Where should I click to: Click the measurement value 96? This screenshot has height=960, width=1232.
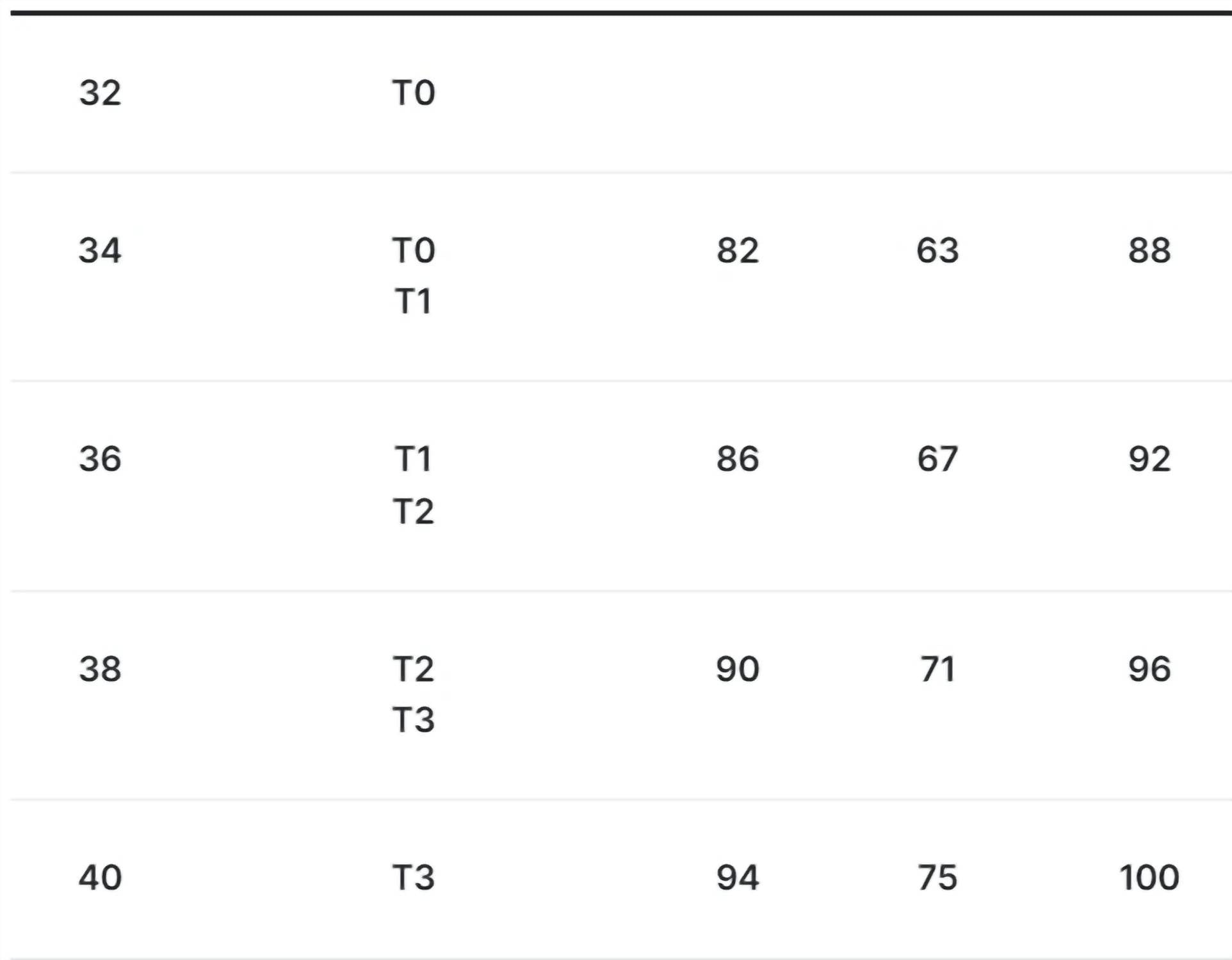coord(1149,669)
